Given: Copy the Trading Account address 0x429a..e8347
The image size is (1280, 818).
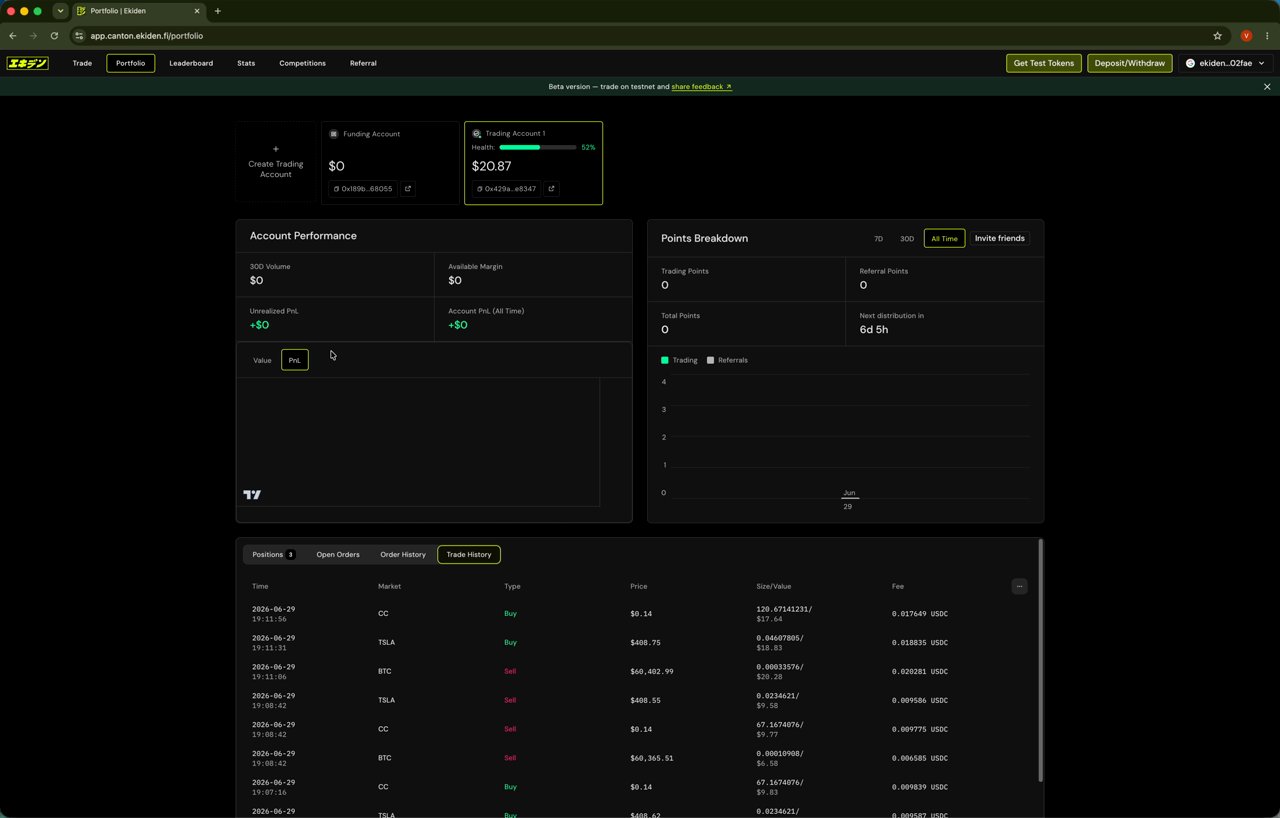Looking at the screenshot, I should click(506, 189).
